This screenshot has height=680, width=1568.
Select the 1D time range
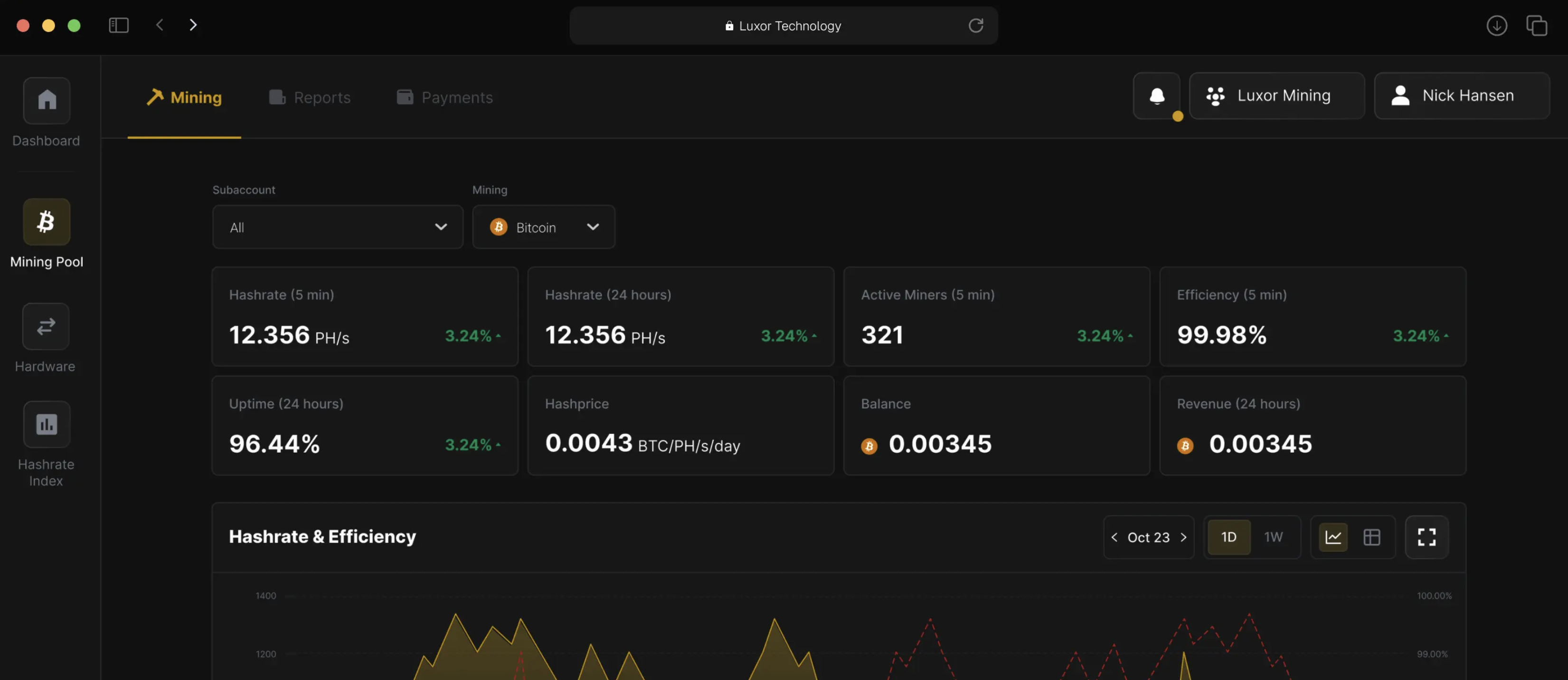1228,537
